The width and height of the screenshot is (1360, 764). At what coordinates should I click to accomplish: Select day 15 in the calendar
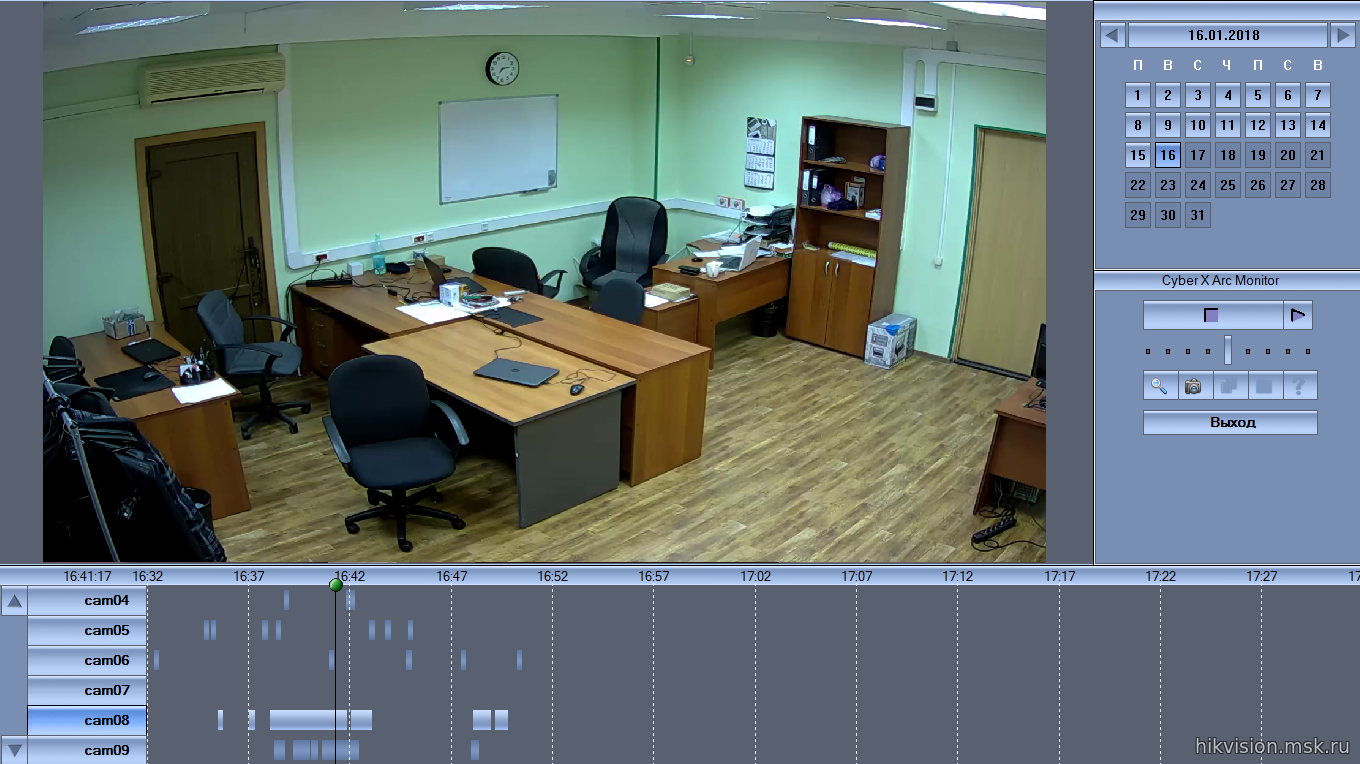[x=1138, y=155]
